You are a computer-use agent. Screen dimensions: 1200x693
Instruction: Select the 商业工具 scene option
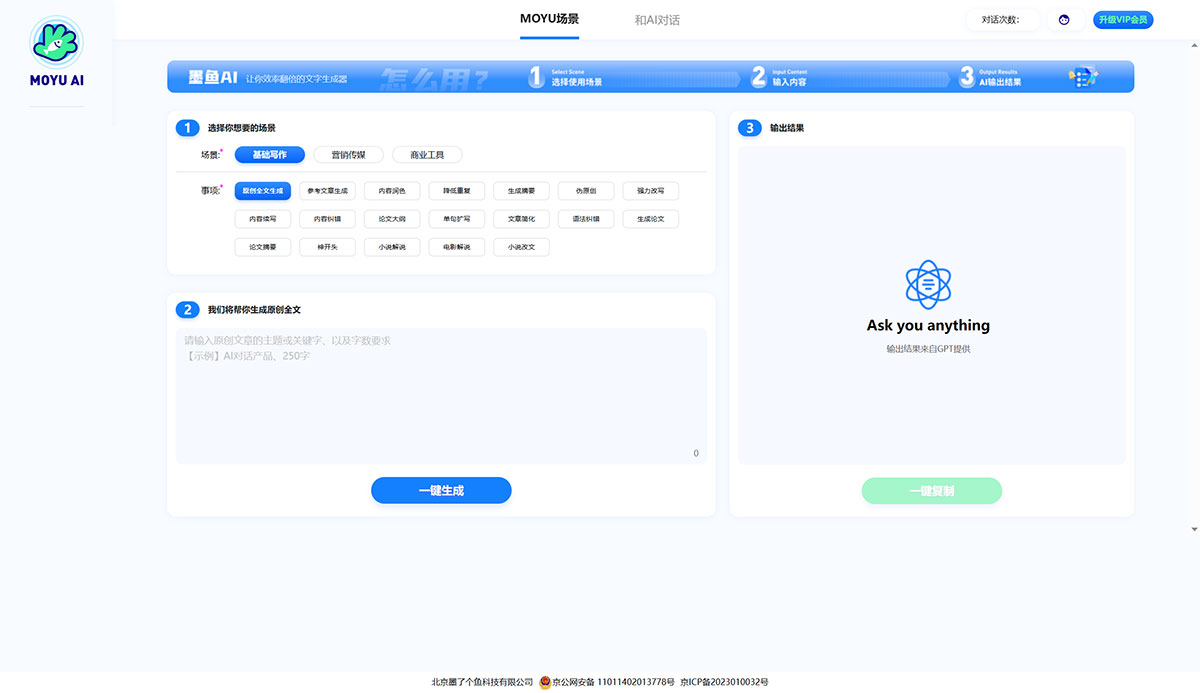(427, 155)
